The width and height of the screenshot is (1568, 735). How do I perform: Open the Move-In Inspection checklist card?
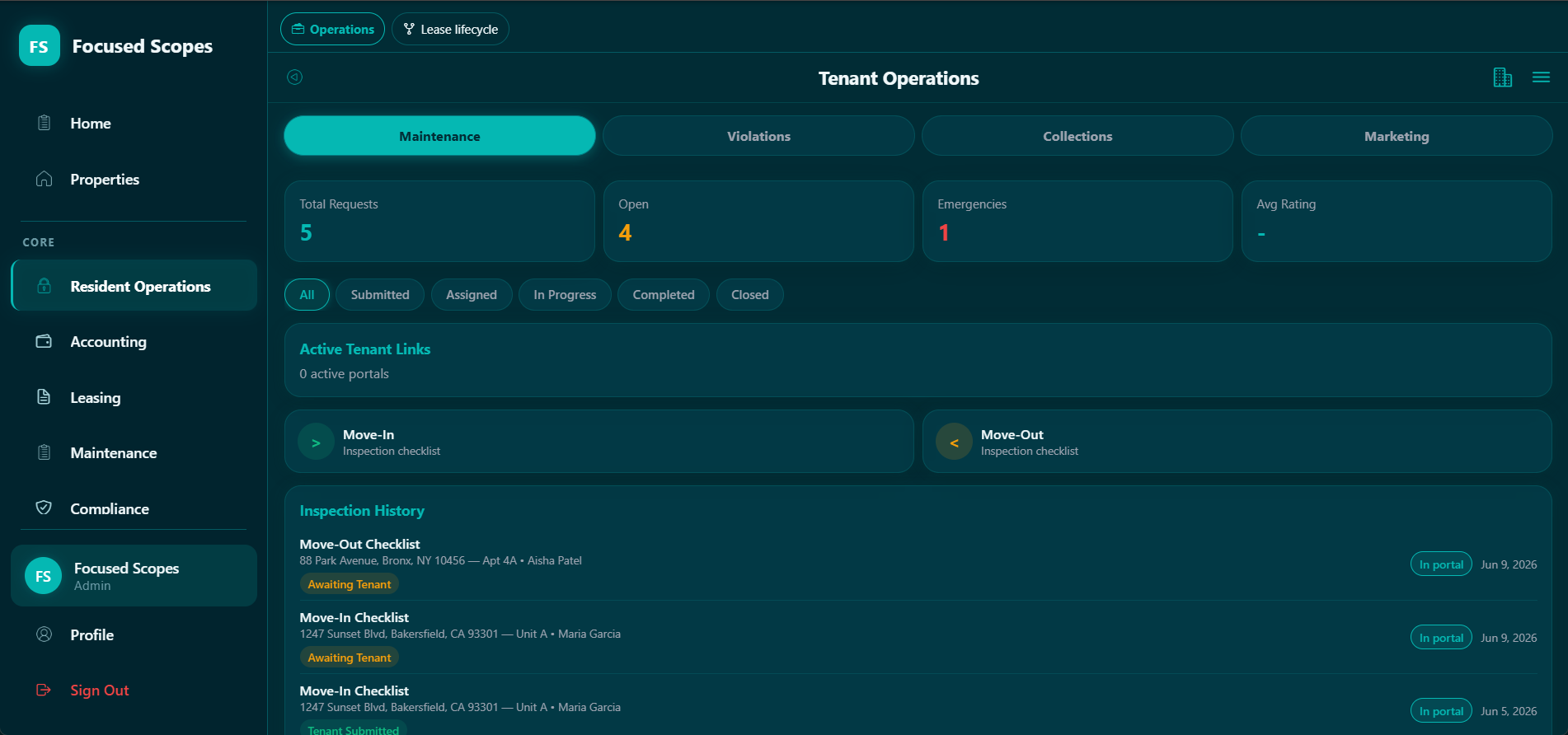[x=599, y=442]
